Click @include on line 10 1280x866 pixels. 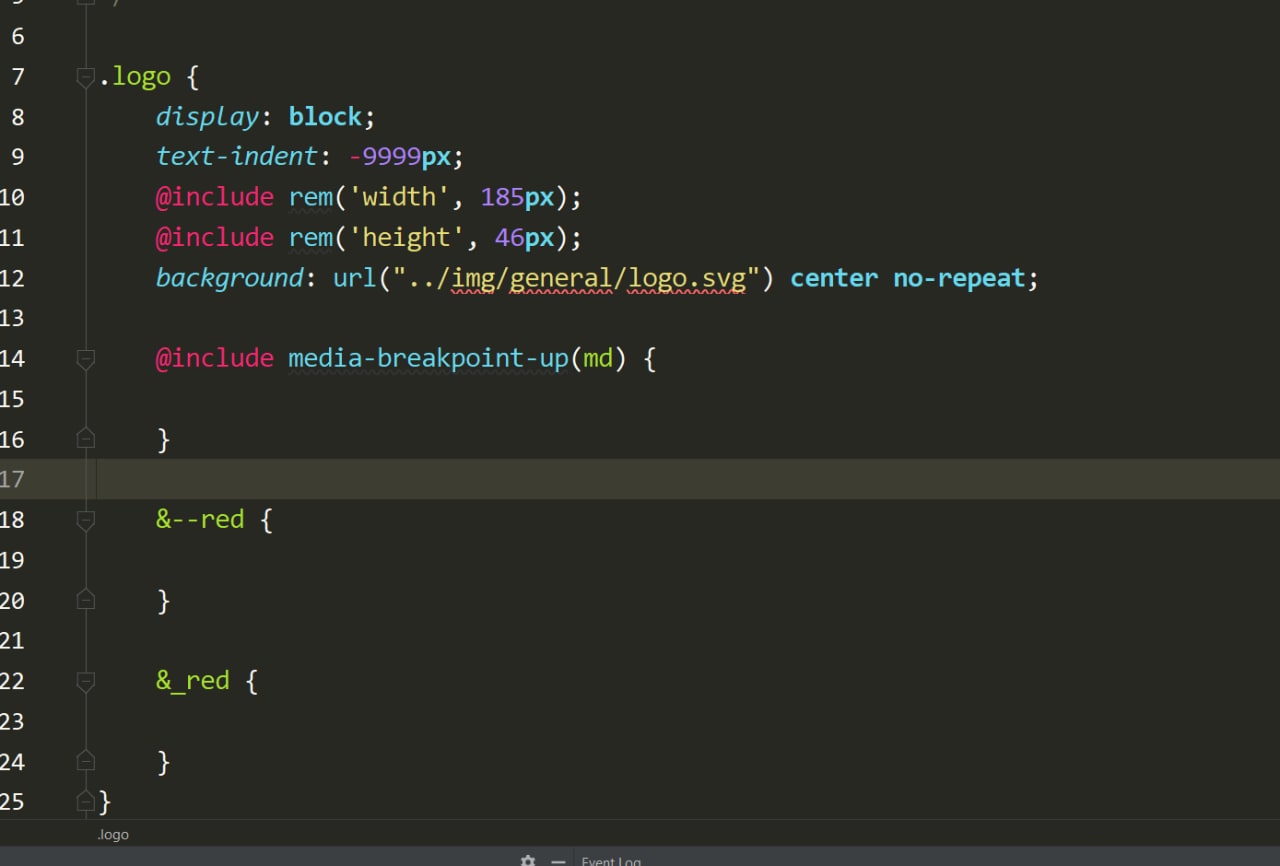215,197
